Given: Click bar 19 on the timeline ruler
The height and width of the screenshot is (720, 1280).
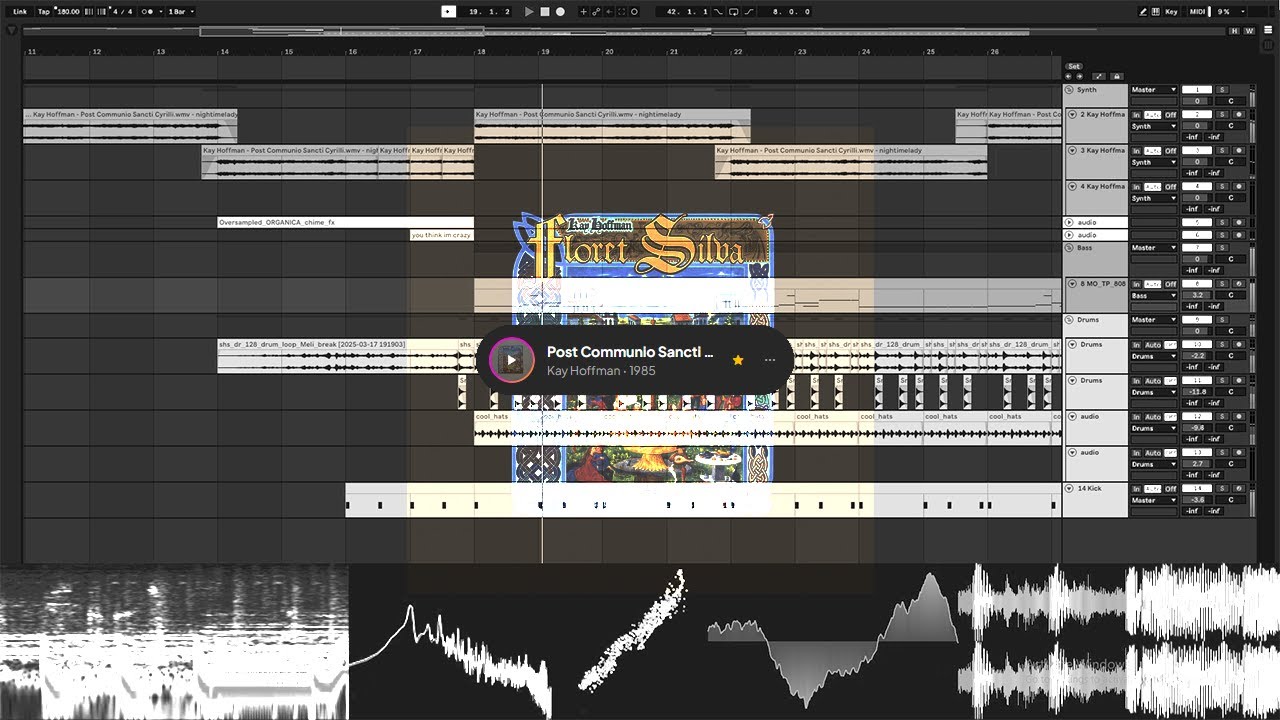Looking at the screenshot, I should tap(545, 51).
